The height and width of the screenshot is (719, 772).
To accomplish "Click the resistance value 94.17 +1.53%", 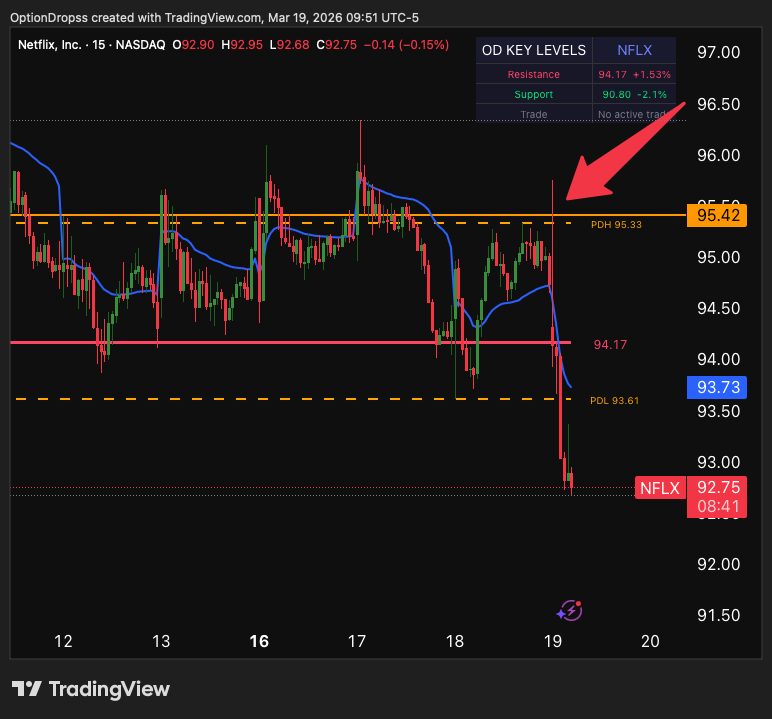I will tap(634, 74).
